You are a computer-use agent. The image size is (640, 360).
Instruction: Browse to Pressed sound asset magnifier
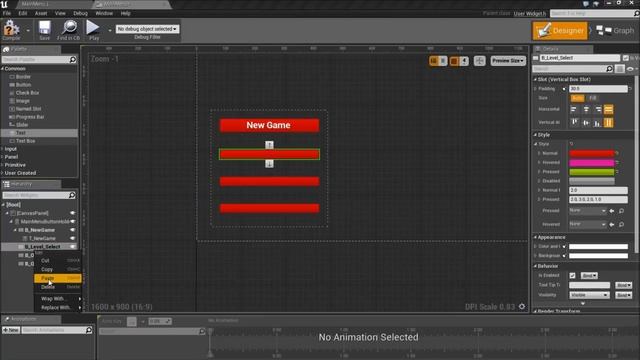tap(621, 211)
